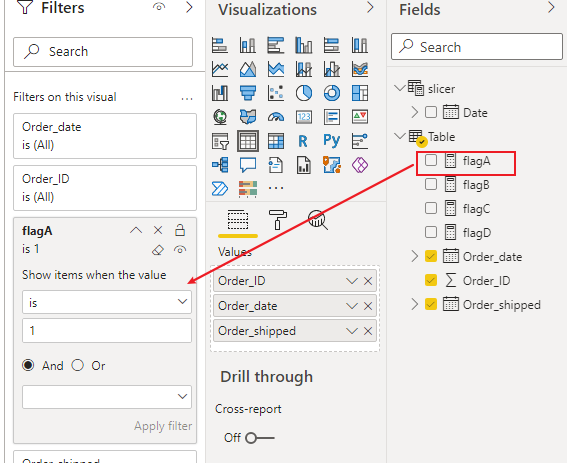
Task: Switch to the Format paint roller tab
Action: tap(278, 220)
